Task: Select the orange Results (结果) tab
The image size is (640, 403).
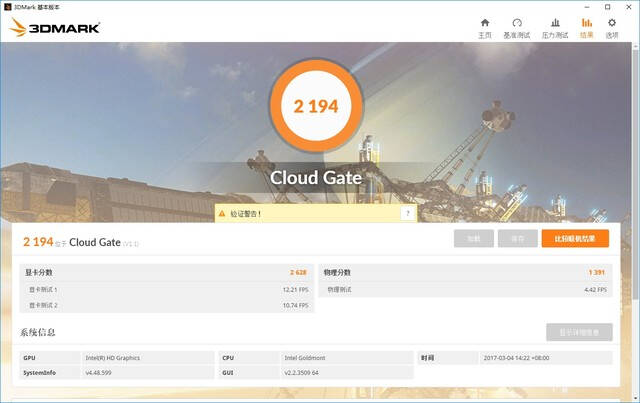Action: tap(587, 28)
